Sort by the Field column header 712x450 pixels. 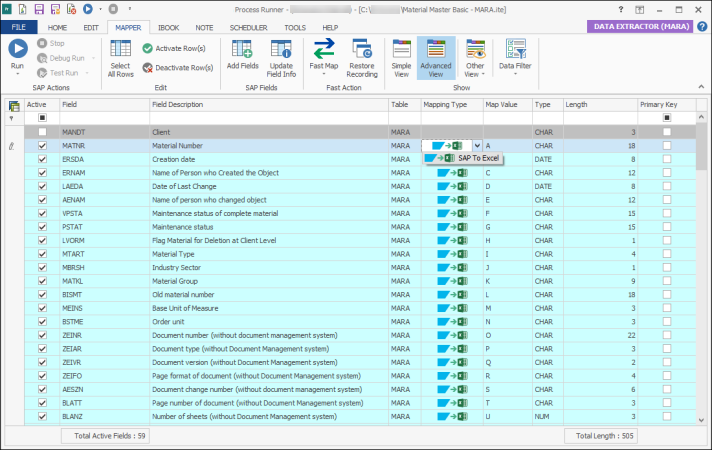click(105, 104)
